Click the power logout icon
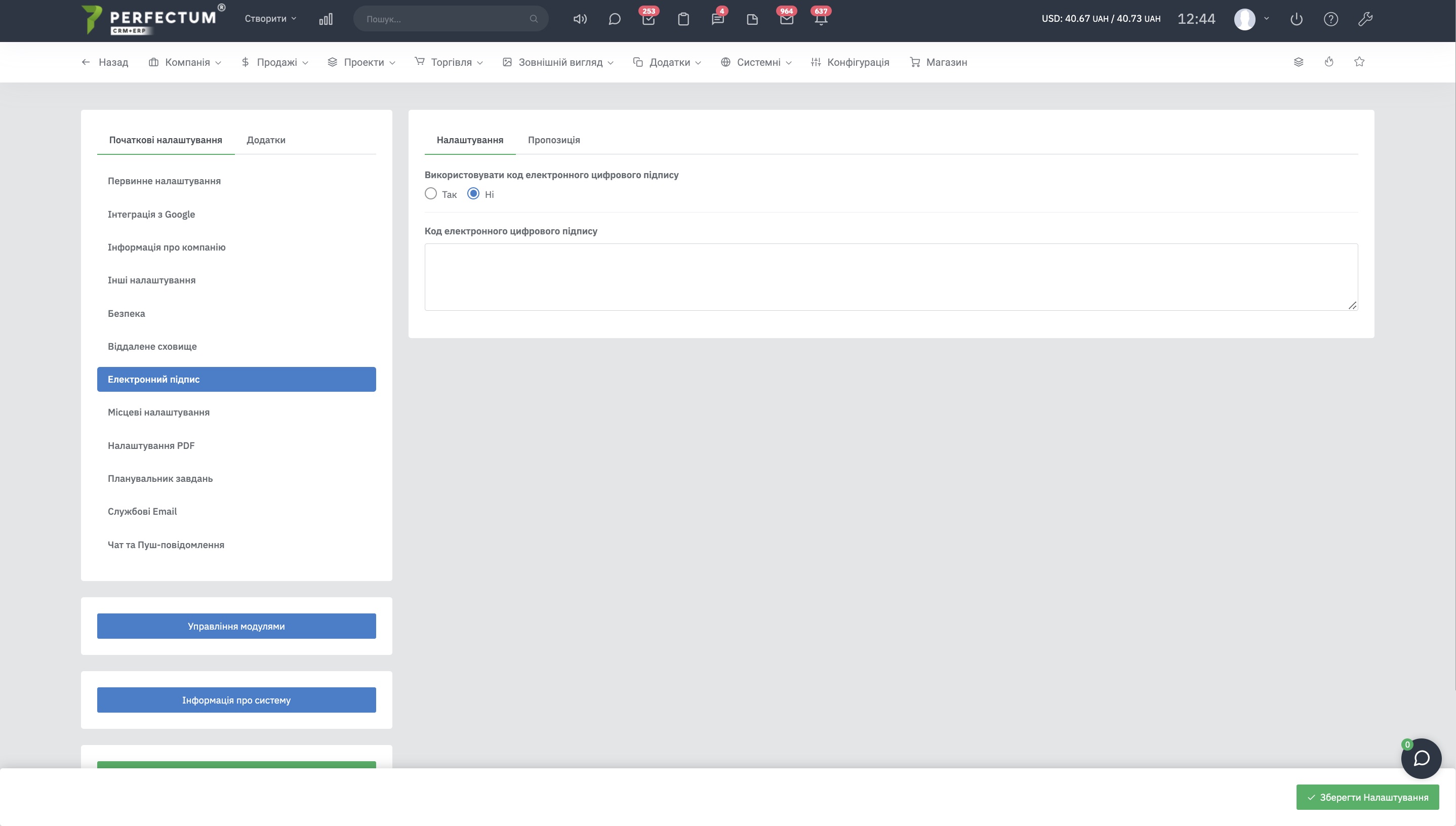 tap(1296, 19)
